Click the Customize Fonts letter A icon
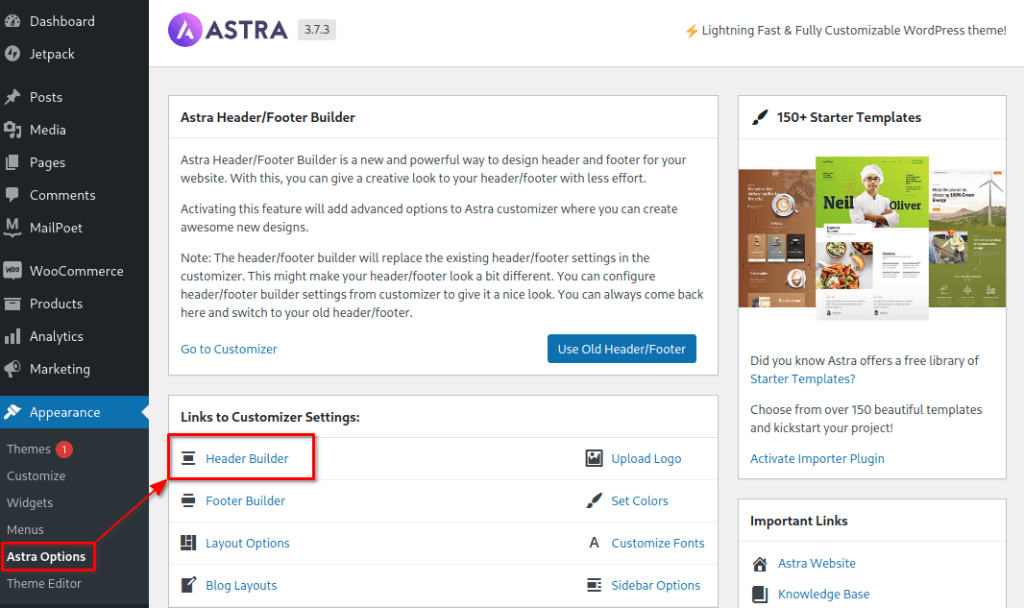The image size is (1024, 608). [594, 543]
